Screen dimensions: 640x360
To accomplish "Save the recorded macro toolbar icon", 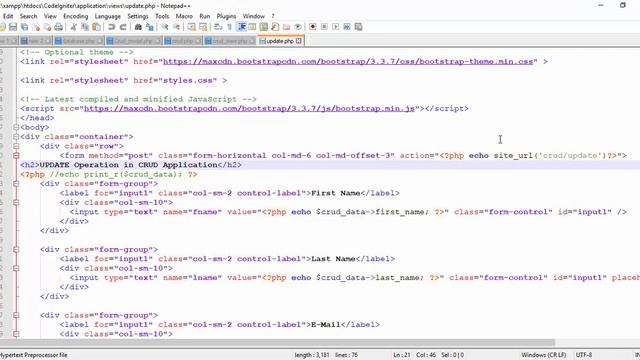I will click(x=358, y=27).
